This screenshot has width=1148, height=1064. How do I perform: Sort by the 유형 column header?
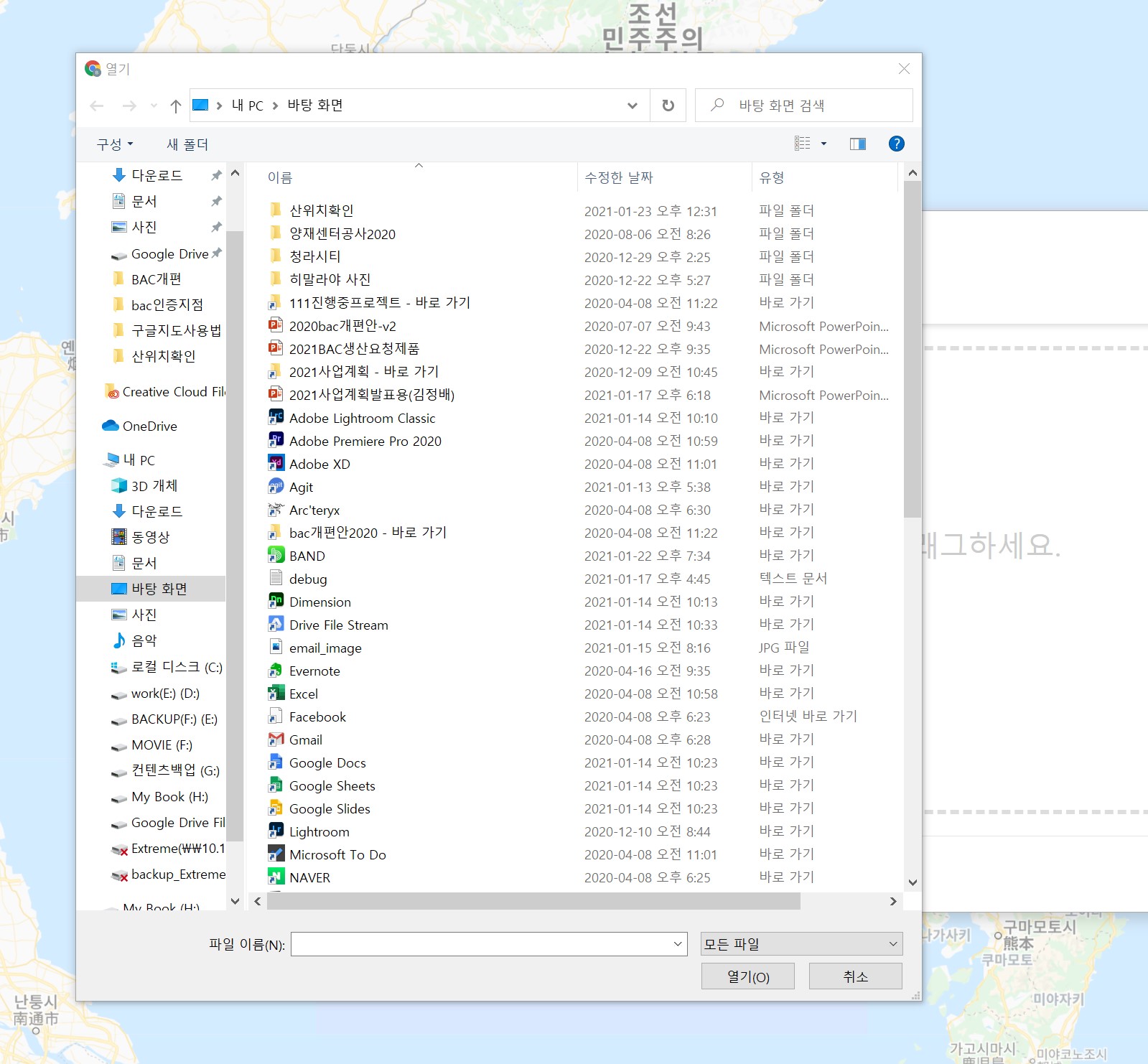pos(772,177)
